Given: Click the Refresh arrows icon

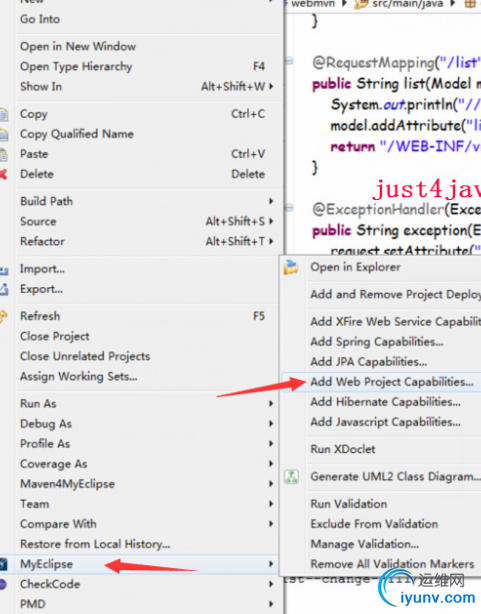Looking at the screenshot, I should [x=3, y=316].
